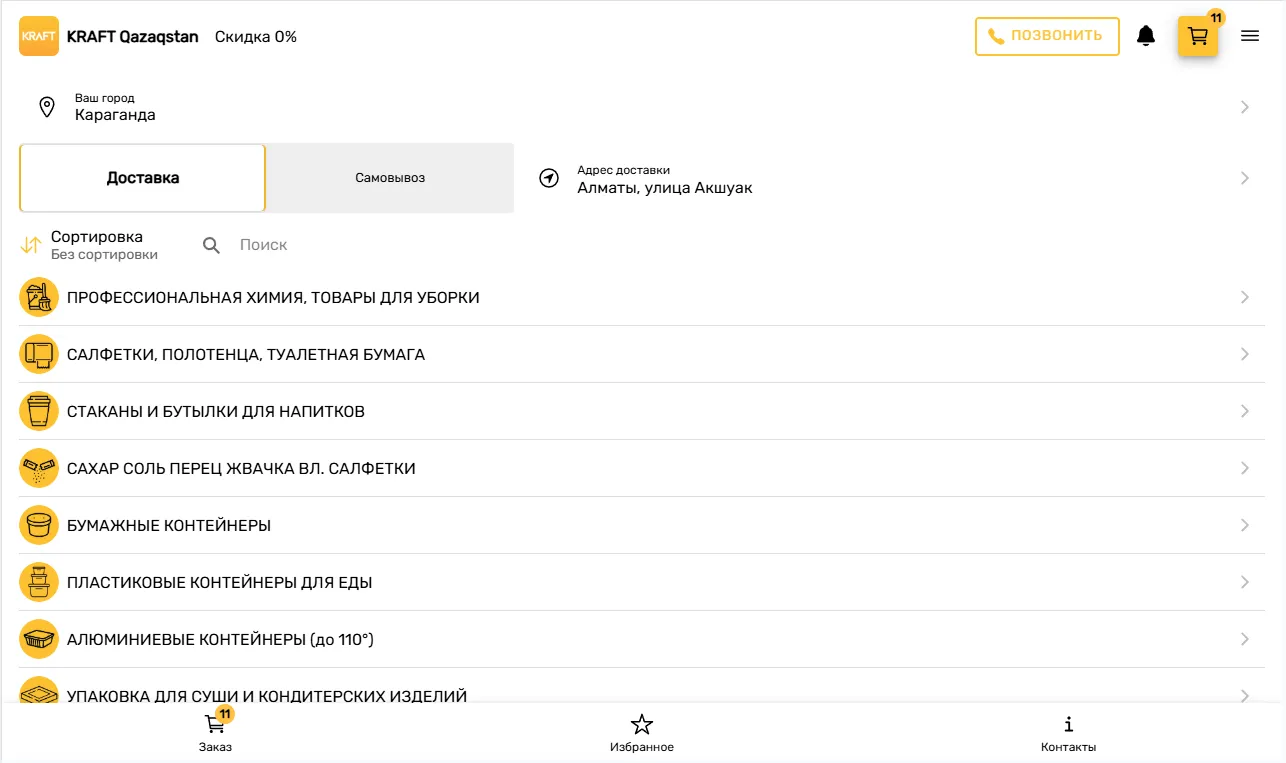The width and height of the screenshot is (1286, 763).
Task: Click into the Поиск search field
Action: [400, 245]
